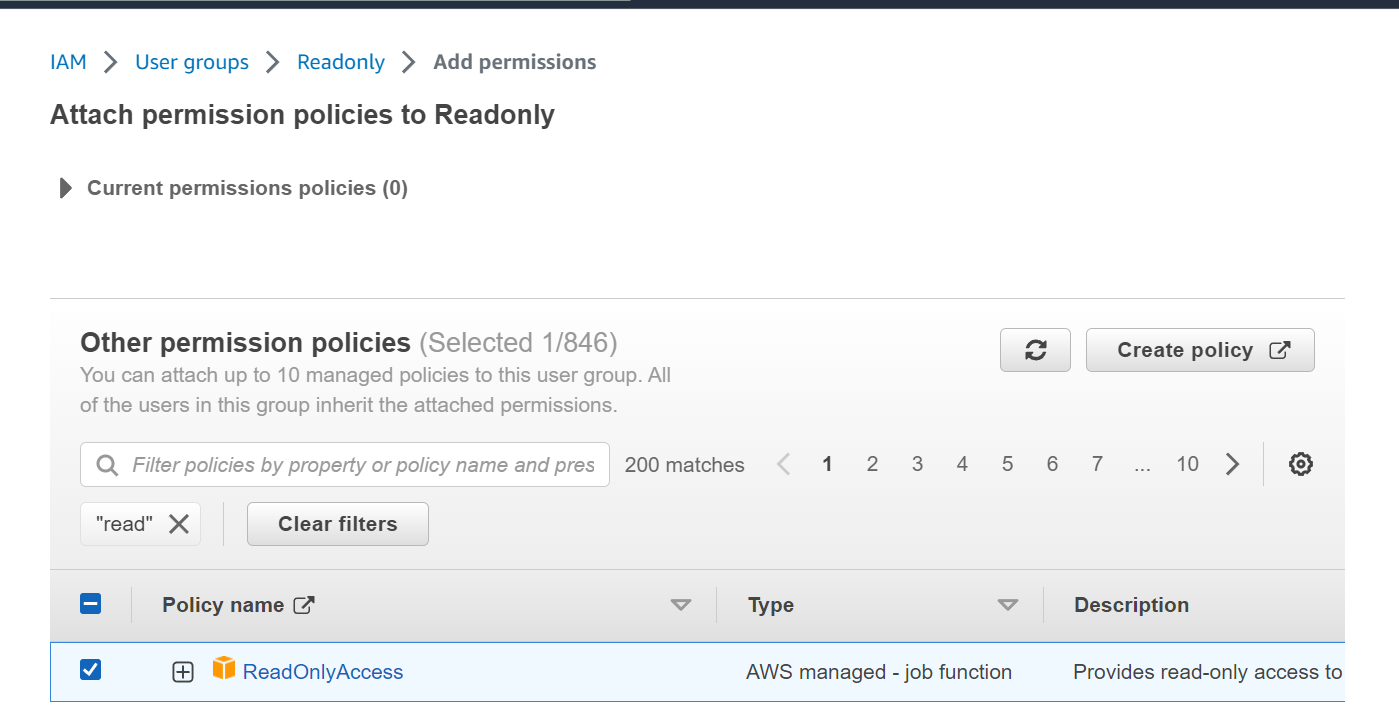
Task: Uncheck the ReadOnlyAccess policy checkbox
Action: click(90, 670)
